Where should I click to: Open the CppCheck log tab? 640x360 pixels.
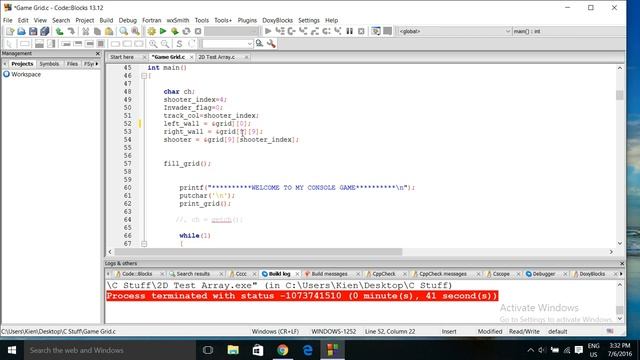(x=384, y=274)
